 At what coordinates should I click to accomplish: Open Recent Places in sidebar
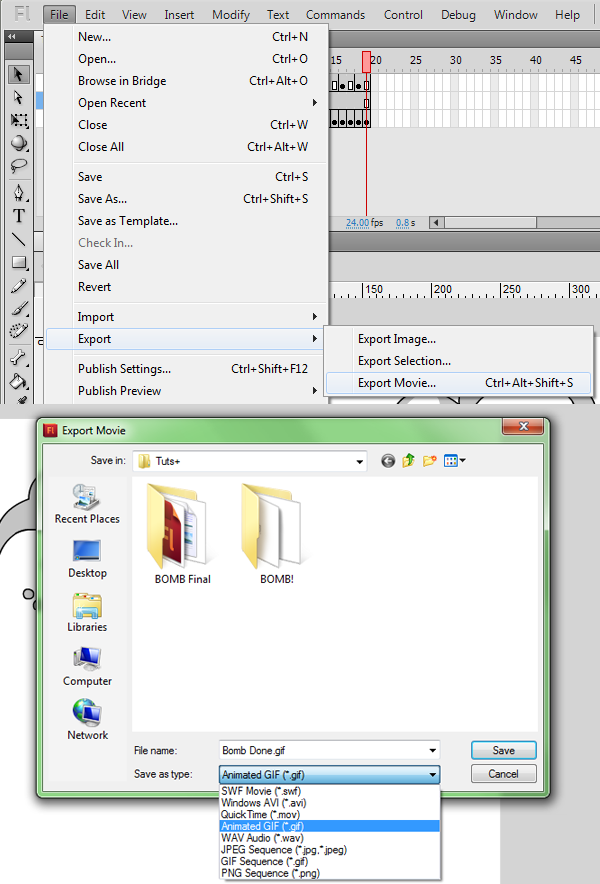pyautogui.click(x=87, y=503)
